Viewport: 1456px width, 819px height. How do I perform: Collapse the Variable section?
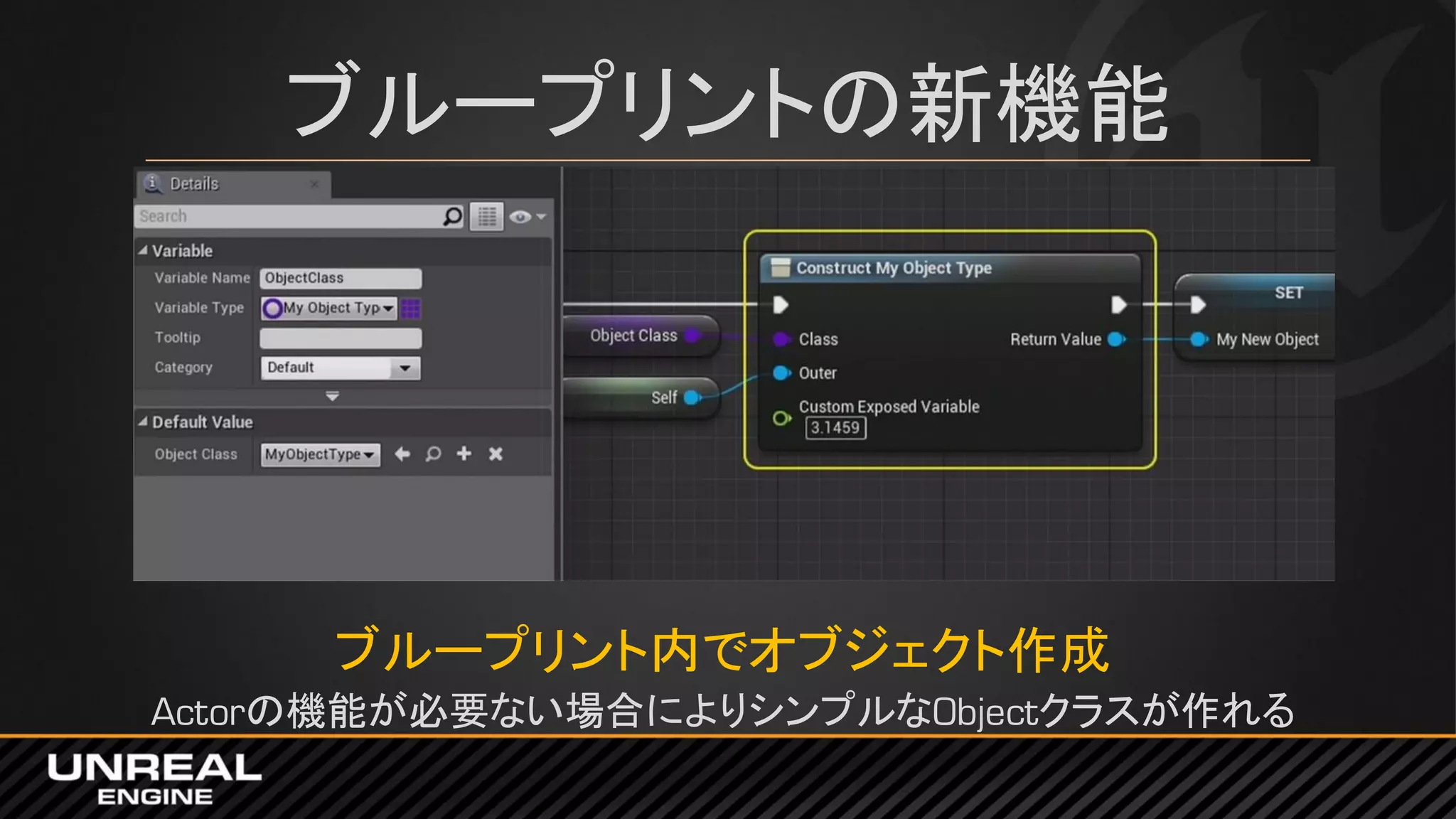143,250
